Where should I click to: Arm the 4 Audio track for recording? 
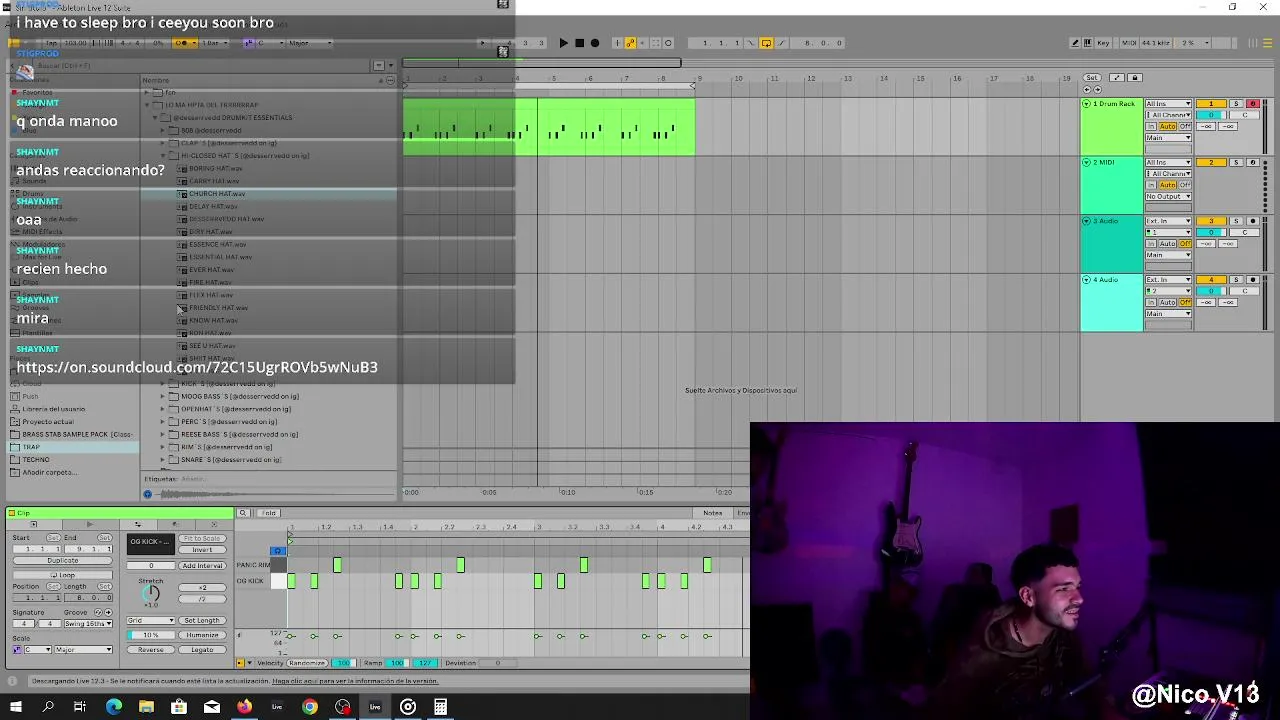point(1252,280)
